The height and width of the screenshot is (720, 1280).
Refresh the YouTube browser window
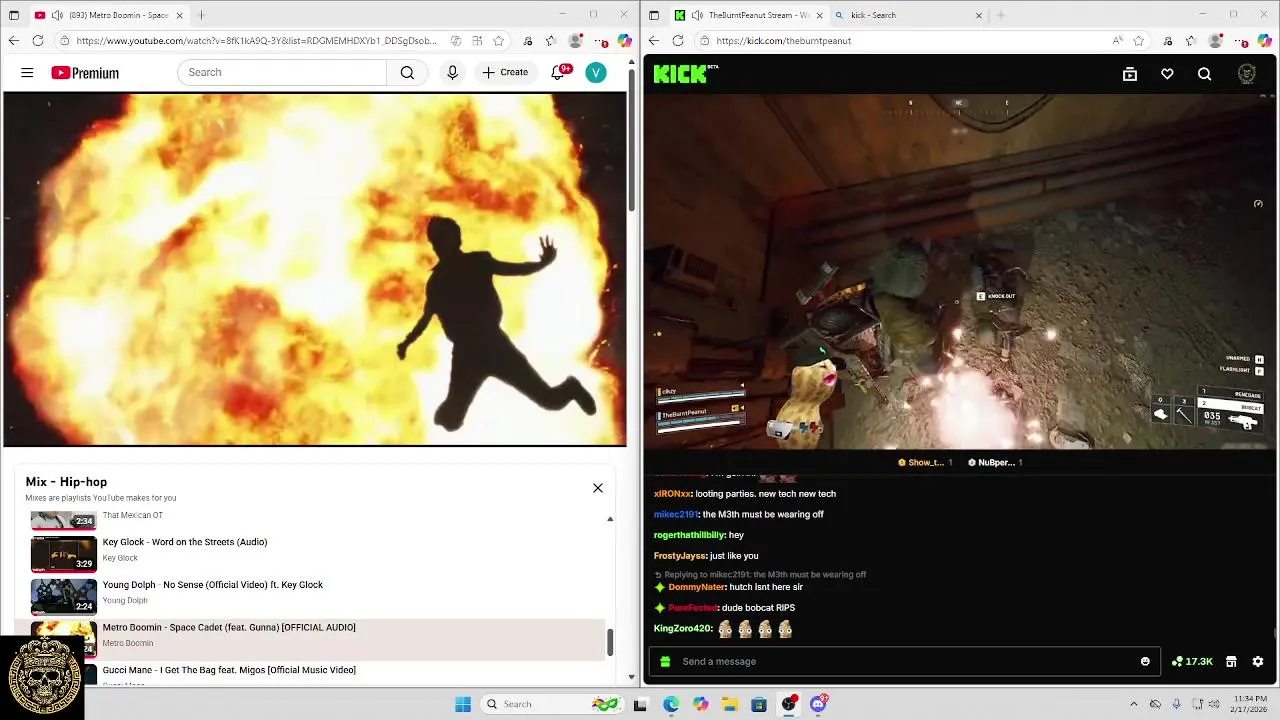tap(38, 40)
